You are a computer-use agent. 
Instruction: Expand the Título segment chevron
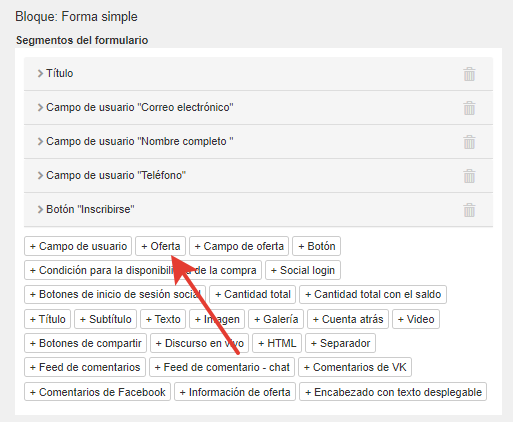40,73
